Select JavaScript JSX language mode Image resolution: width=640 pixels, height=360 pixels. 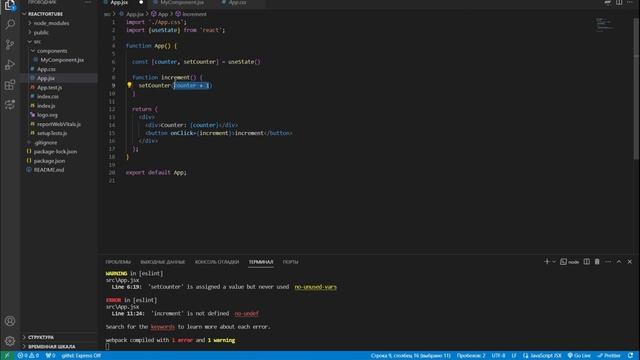click(x=542, y=356)
